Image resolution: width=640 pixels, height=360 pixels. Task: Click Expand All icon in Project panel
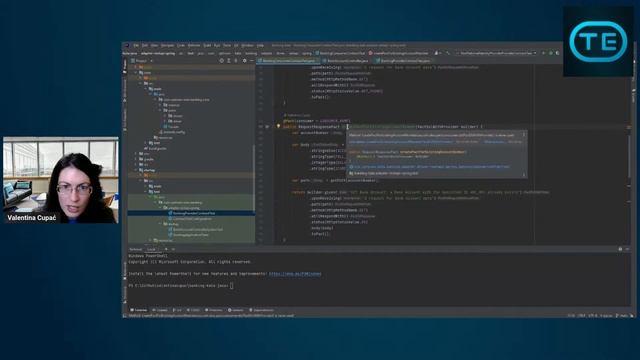pos(229,61)
